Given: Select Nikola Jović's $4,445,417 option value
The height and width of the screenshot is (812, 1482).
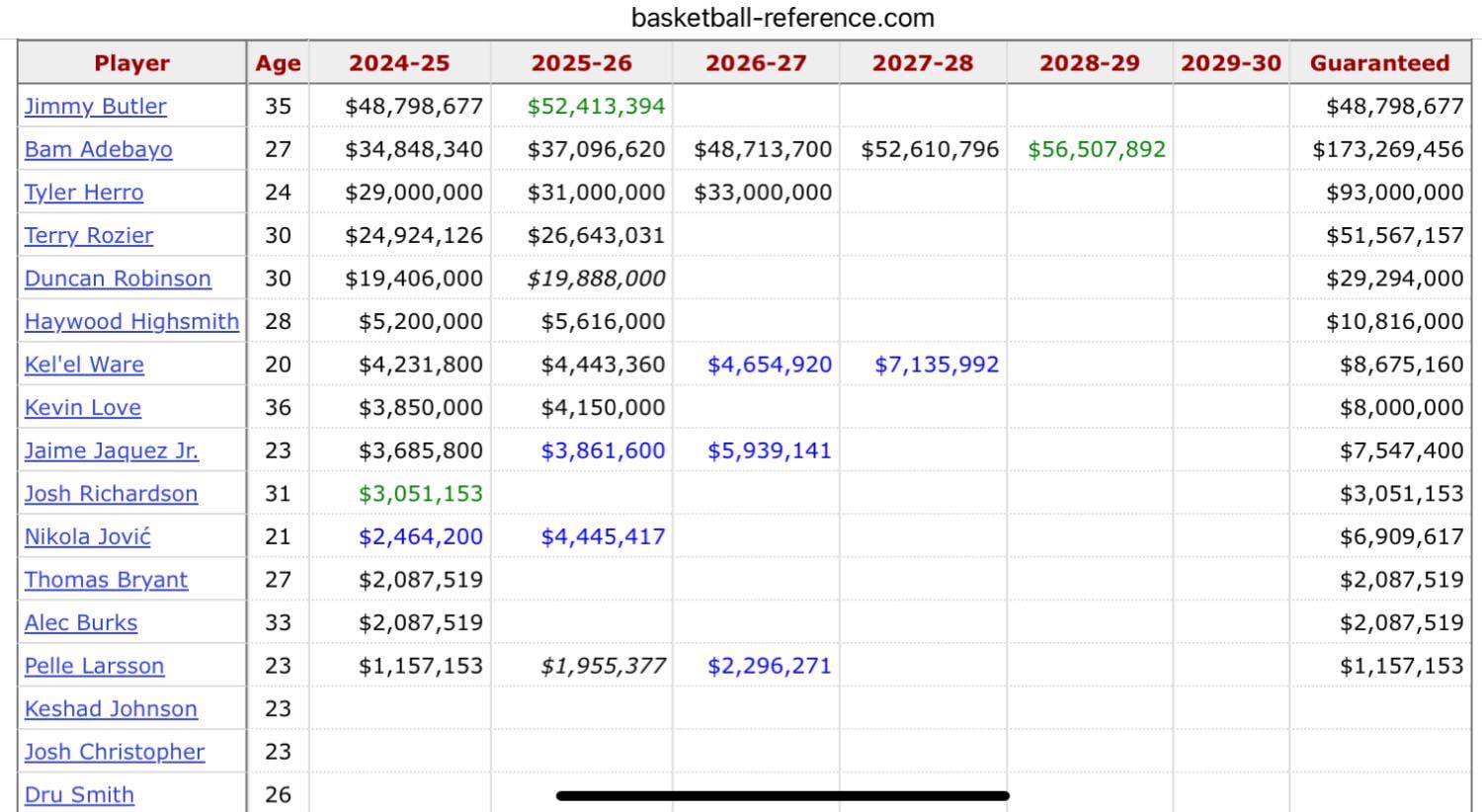Looking at the screenshot, I should pyautogui.click(x=603, y=536).
